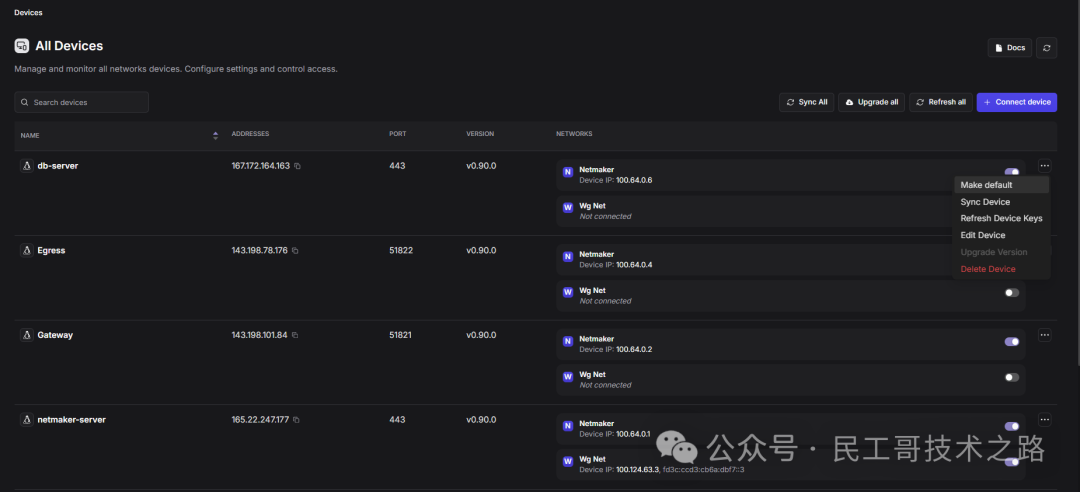Click the Upgrade all button

tap(871, 102)
